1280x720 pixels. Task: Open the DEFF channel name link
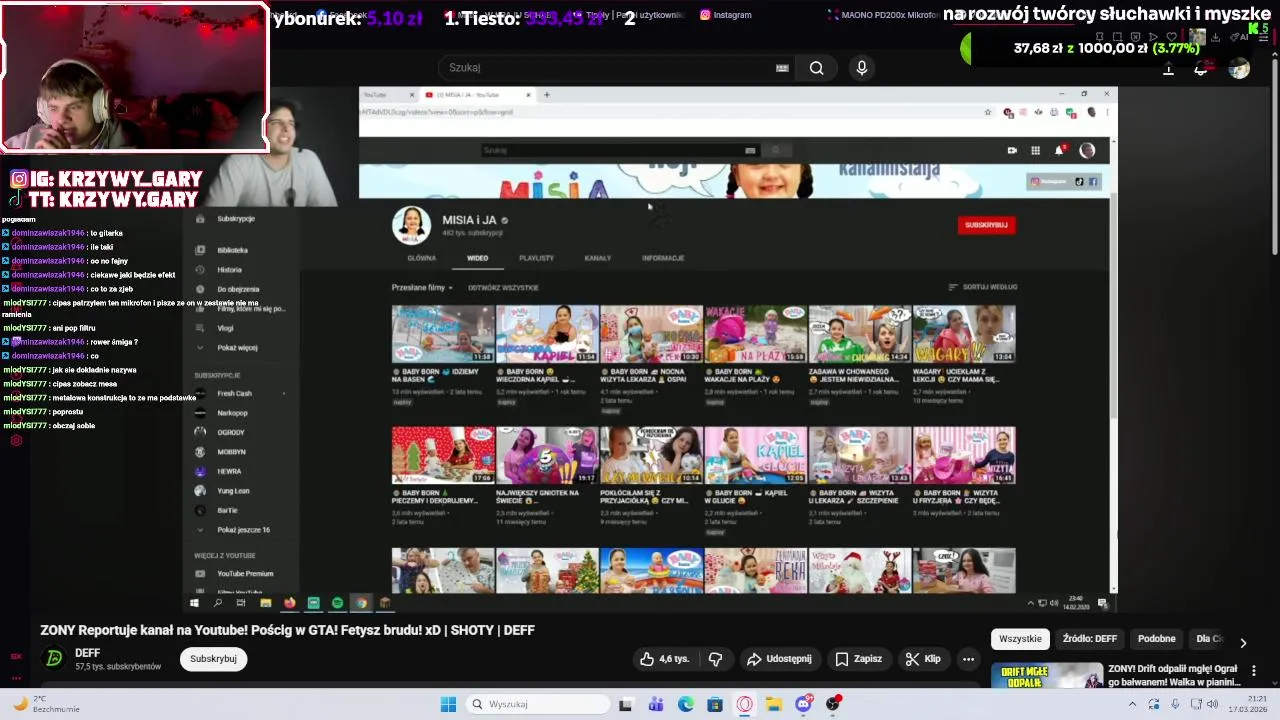(x=87, y=653)
